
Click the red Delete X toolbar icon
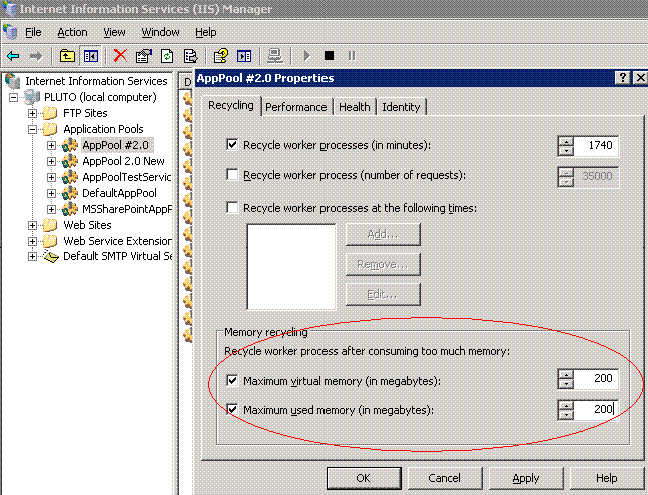(x=120, y=55)
